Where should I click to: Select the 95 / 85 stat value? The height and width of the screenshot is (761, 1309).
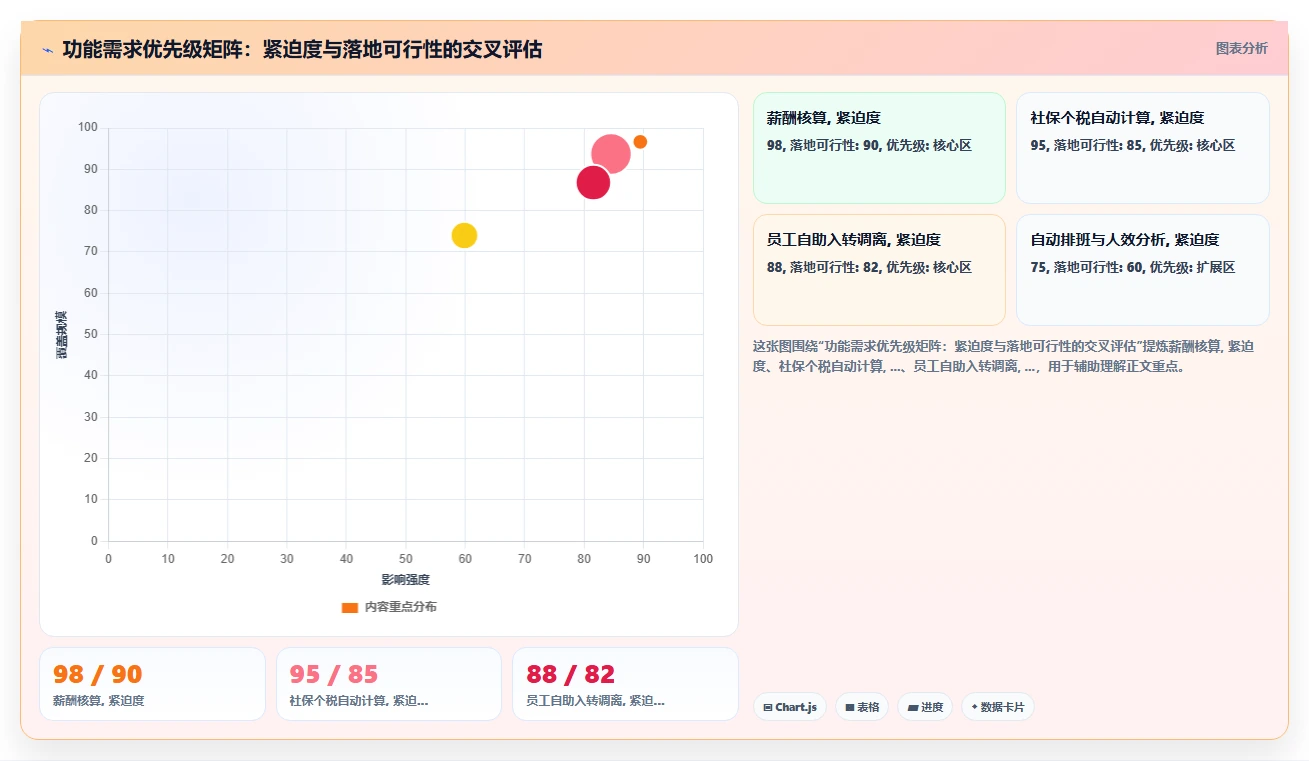pos(334,674)
